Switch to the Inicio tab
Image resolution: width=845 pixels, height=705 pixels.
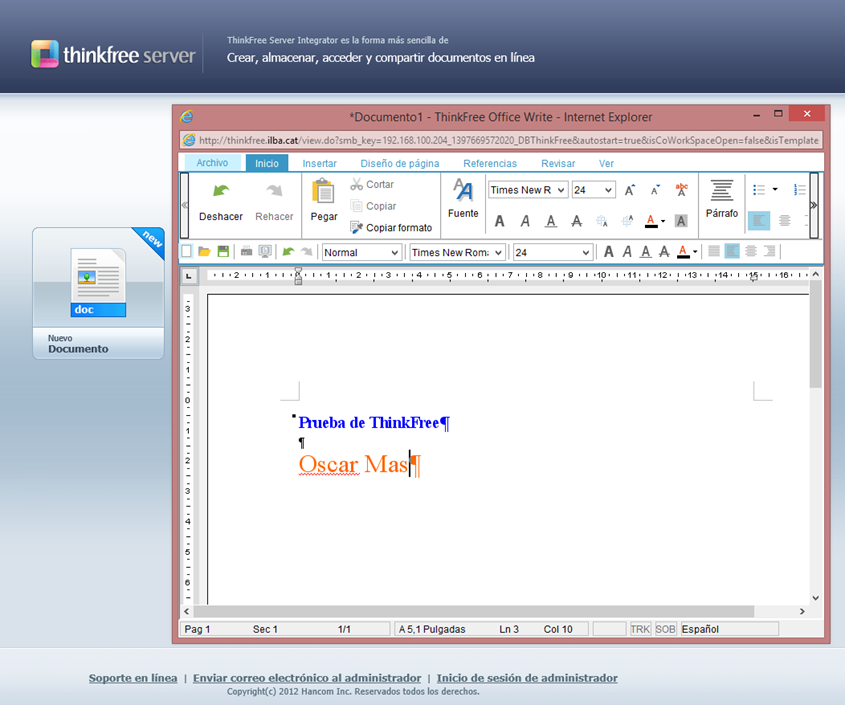[267, 163]
